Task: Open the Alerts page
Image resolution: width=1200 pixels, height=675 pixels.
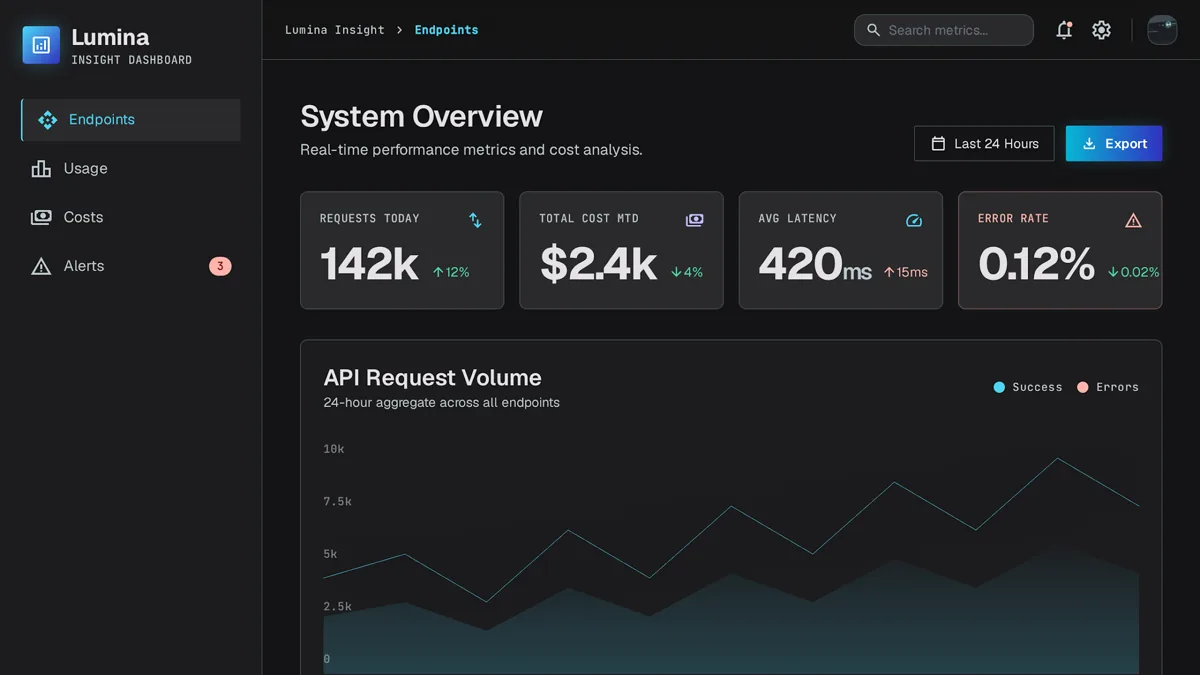Action: pyautogui.click(x=131, y=266)
